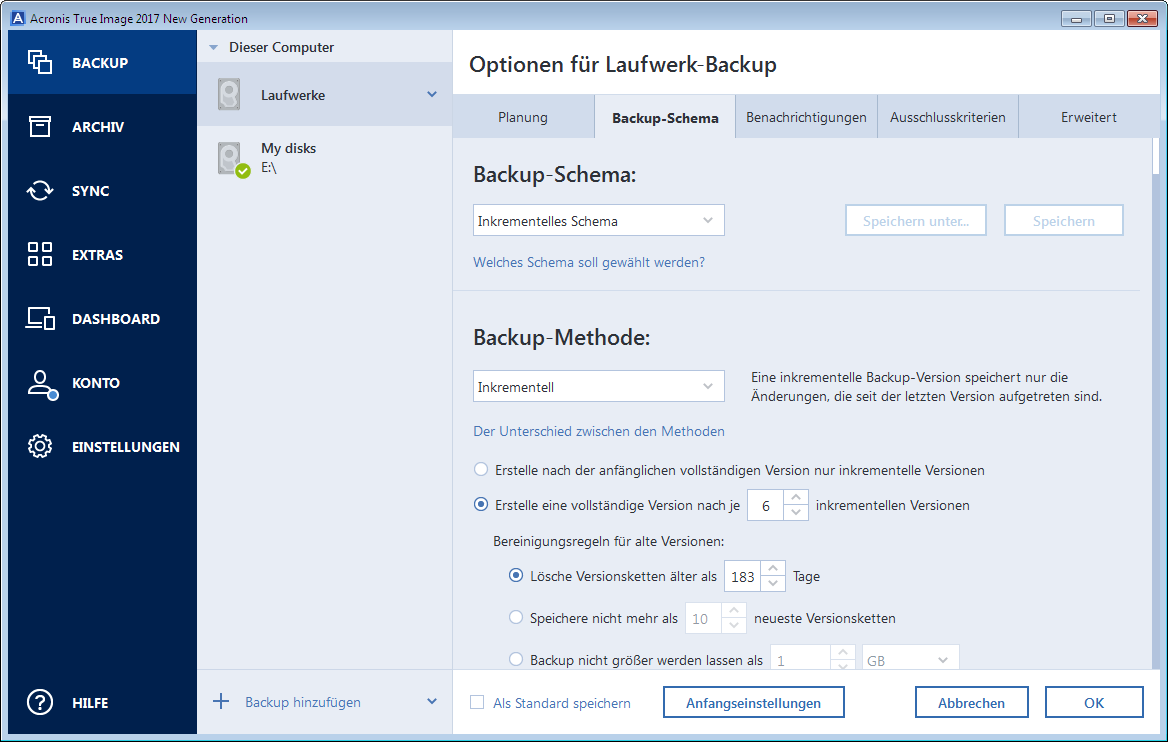Open the Sync section icon
The image size is (1168, 742).
point(39,191)
